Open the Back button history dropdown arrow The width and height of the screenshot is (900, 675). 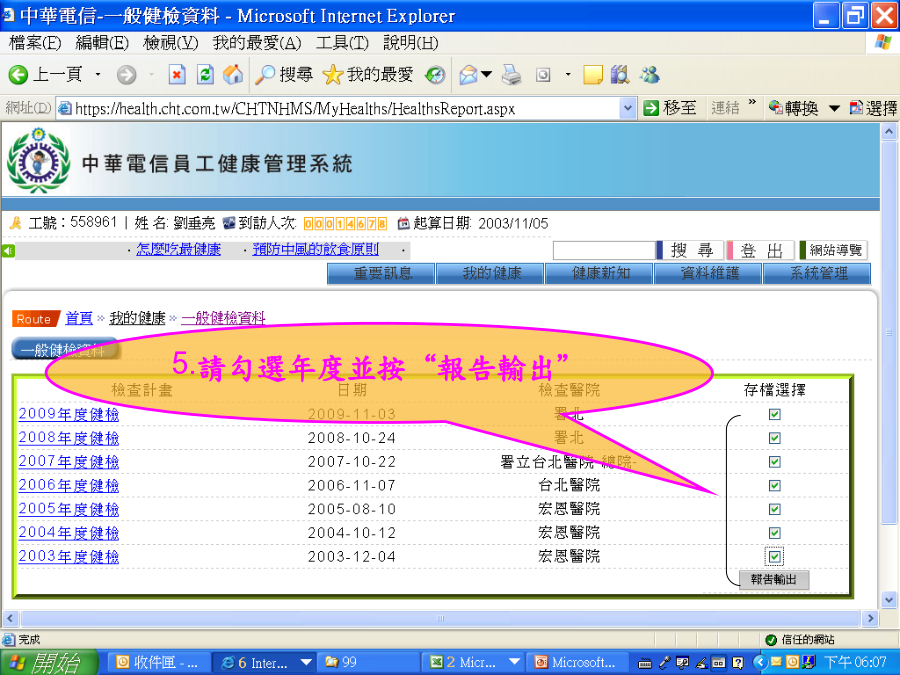pyautogui.click(x=98, y=75)
